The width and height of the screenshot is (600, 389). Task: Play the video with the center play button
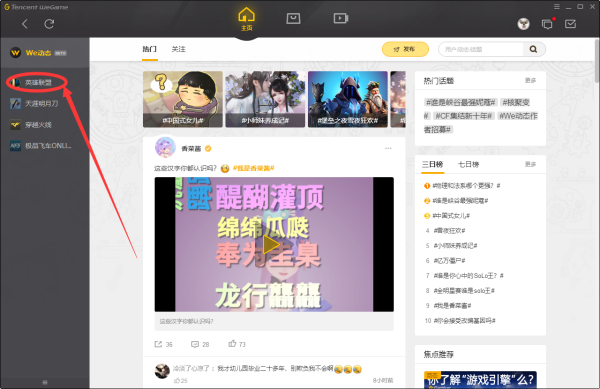point(271,244)
